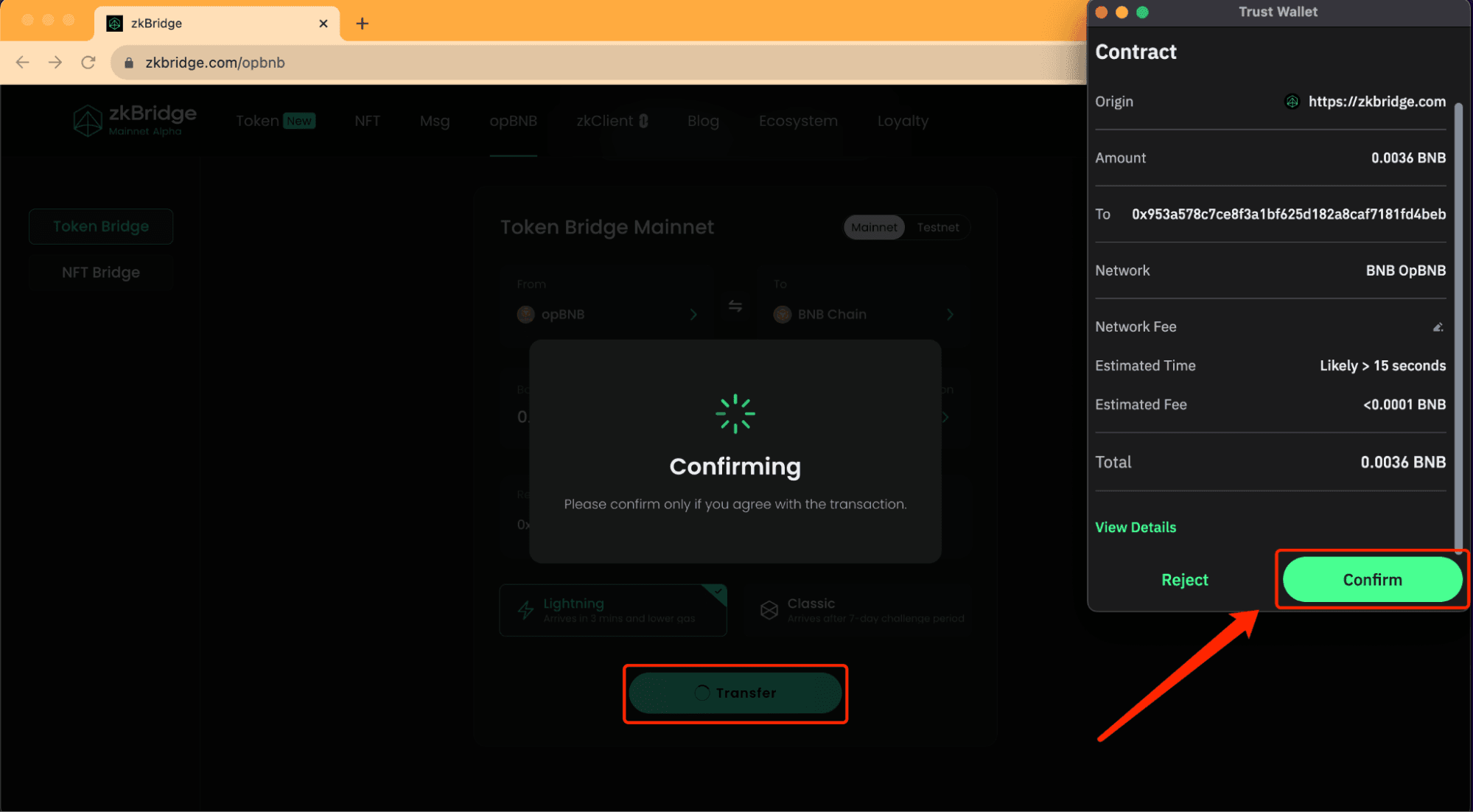Viewport: 1473px width, 812px height.
Task: Reject the Trust Wallet transaction
Action: 1184,580
